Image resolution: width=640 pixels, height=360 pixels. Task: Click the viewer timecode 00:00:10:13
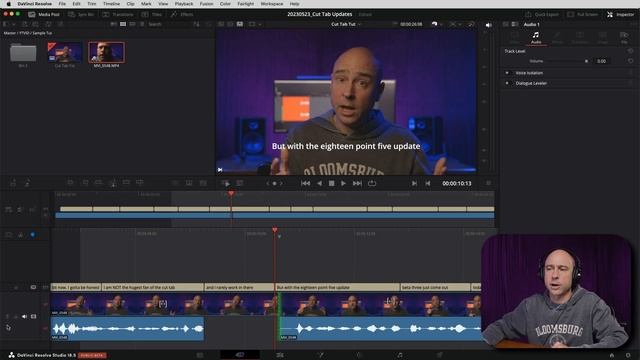pyautogui.click(x=457, y=184)
